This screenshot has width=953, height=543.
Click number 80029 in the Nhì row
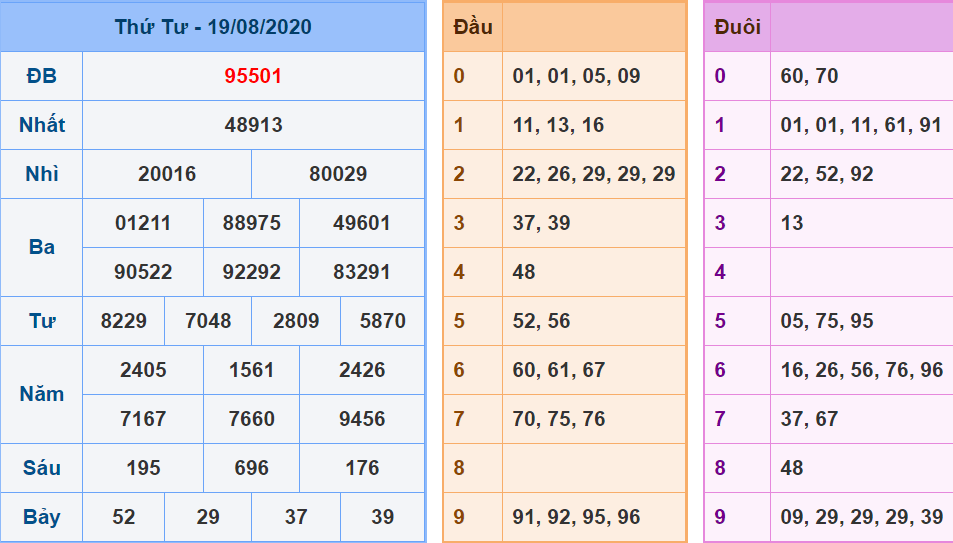(x=338, y=174)
